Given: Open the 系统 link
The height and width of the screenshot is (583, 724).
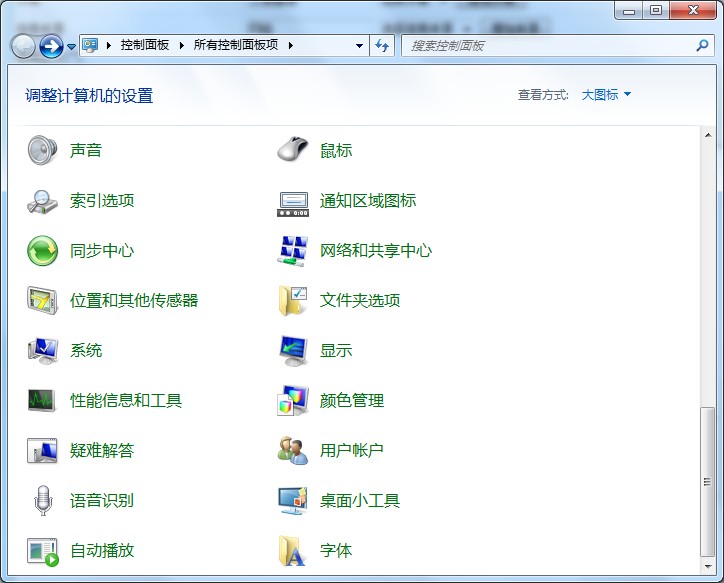Looking at the screenshot, I should point(86,350).
